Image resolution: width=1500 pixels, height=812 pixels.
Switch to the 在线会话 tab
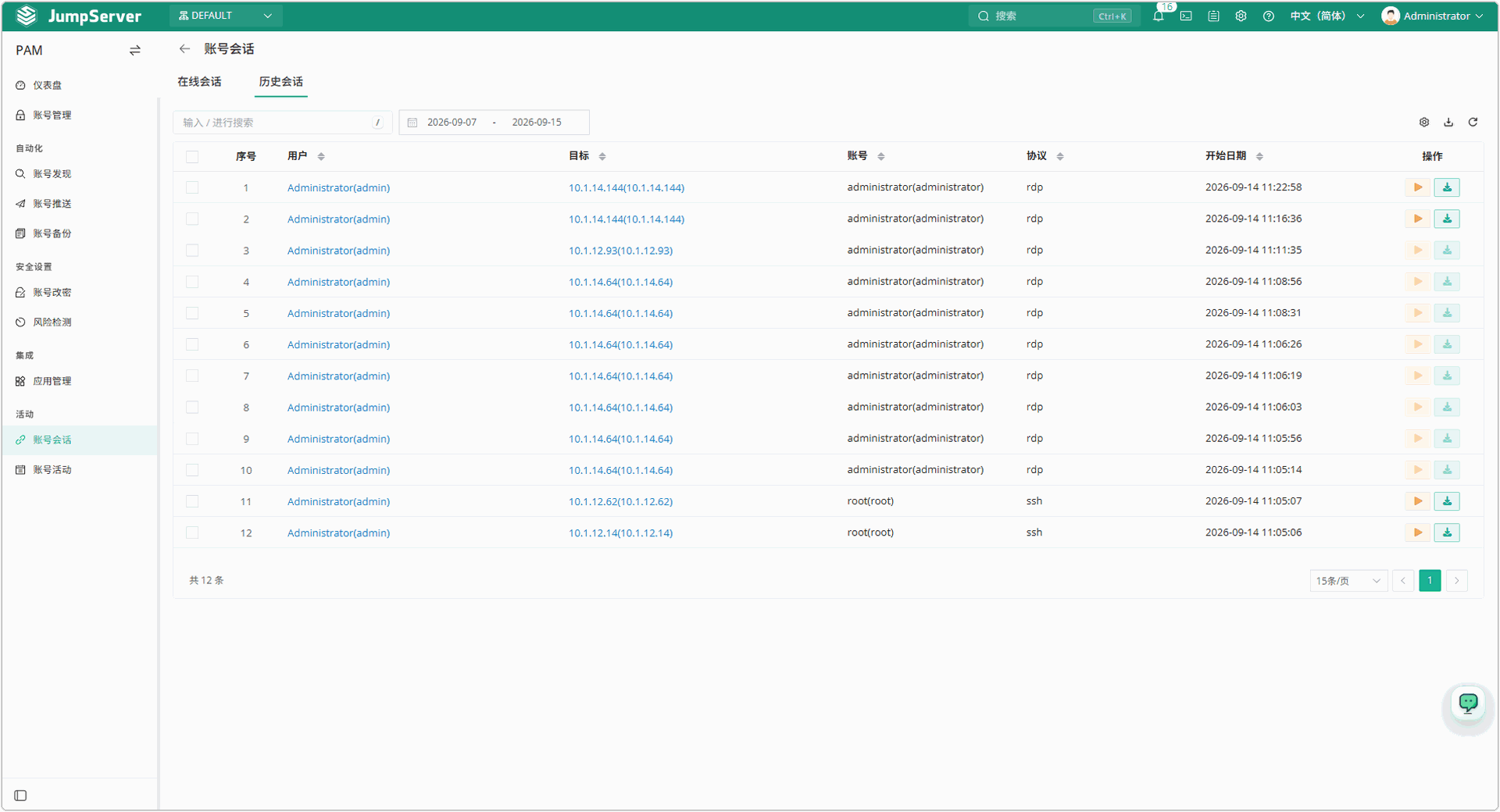[x=199, y=81]
